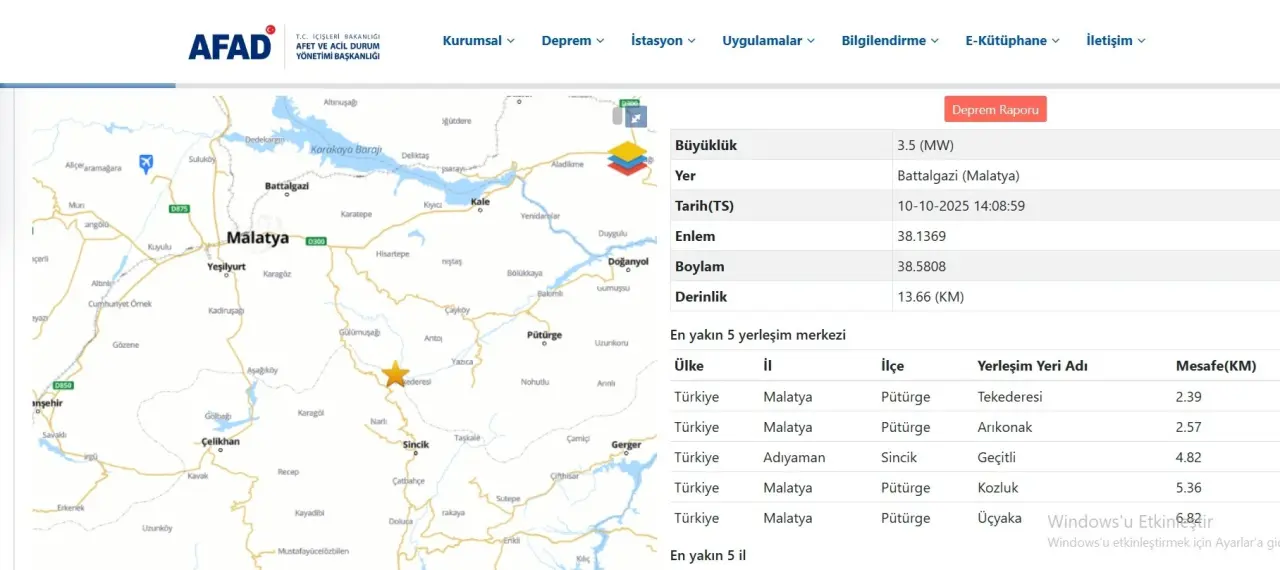
Task: Click the Malatya city label on map
Action: [257, 238]
